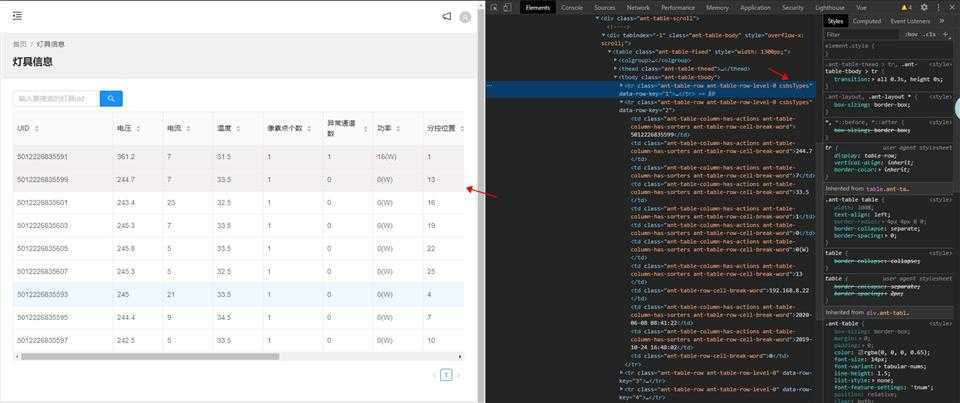This screenshot has height=403, width=960.
Task: Select the Elements tab
Action: click(x=538, y=7)
